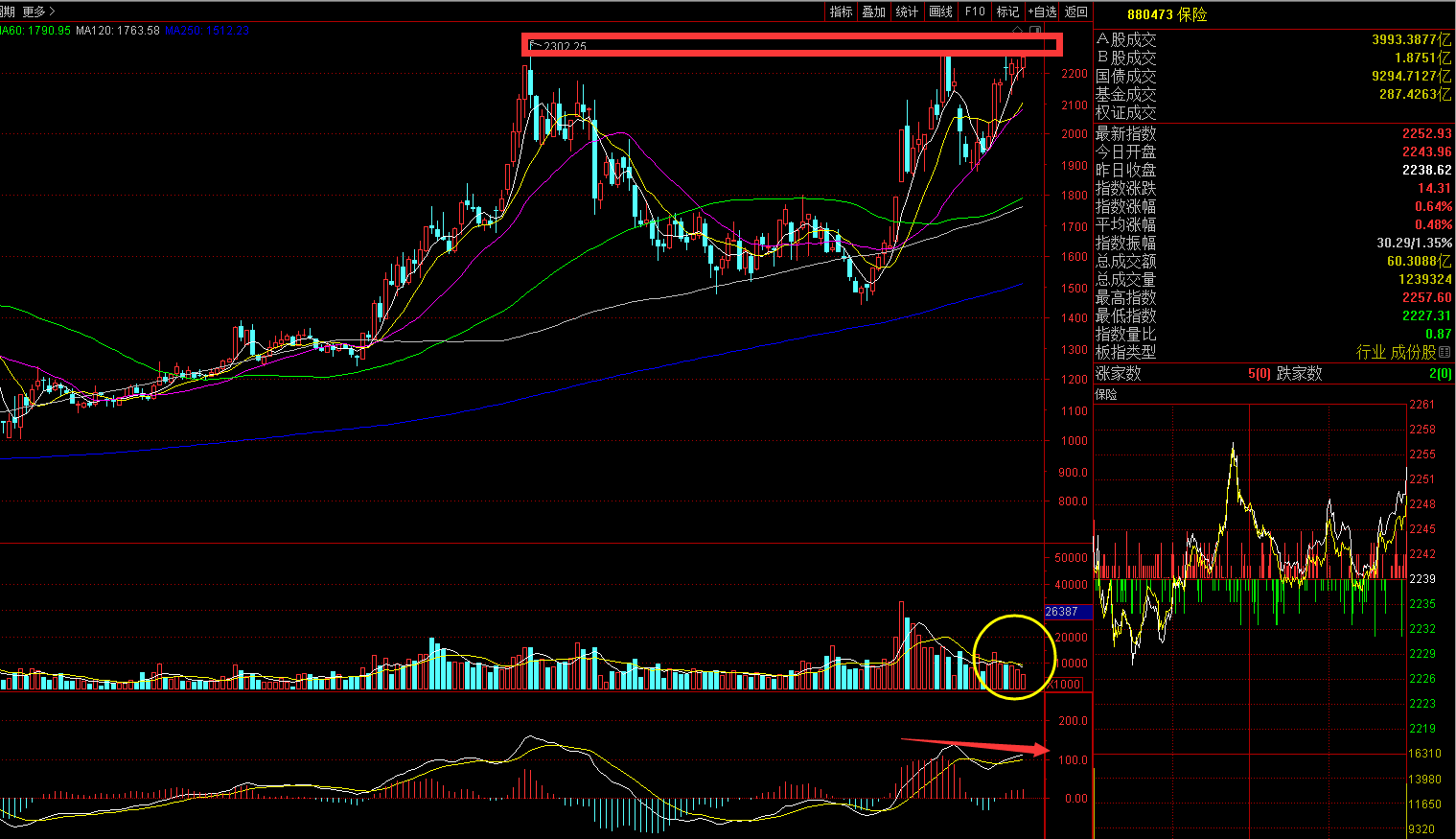The width and height of the screenshot is (1456, 839).
Task: Click the 标记 mark button
Action: [x=1008, y=12]
